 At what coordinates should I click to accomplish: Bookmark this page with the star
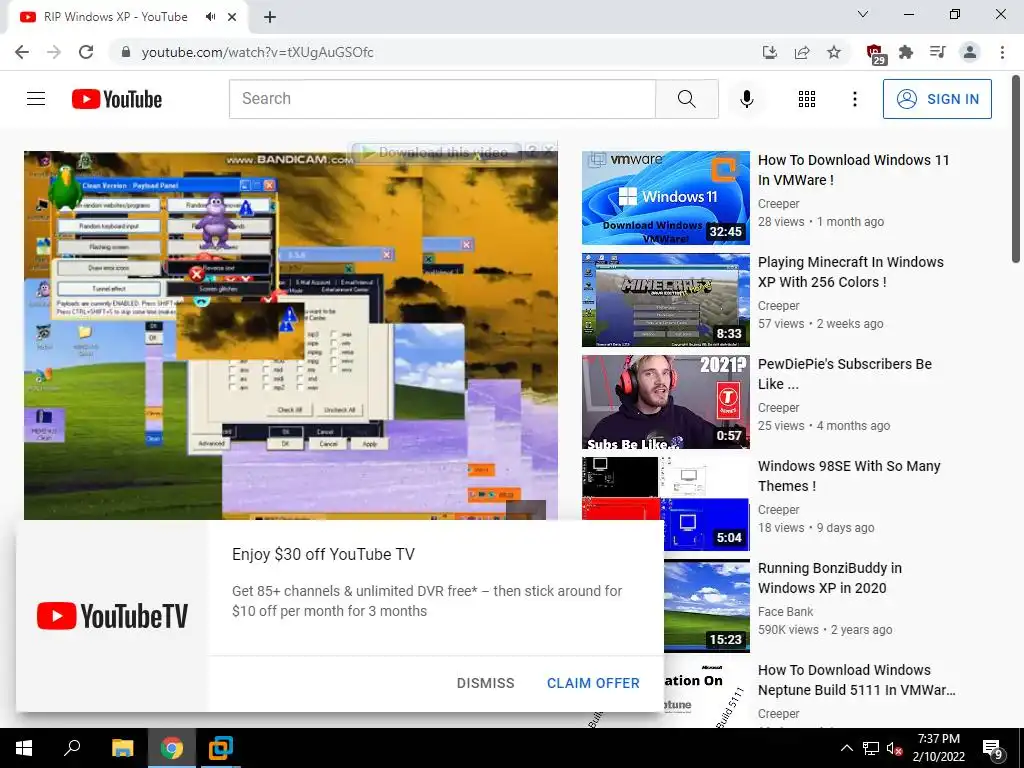pyautogui.click(x=834, y=52)
